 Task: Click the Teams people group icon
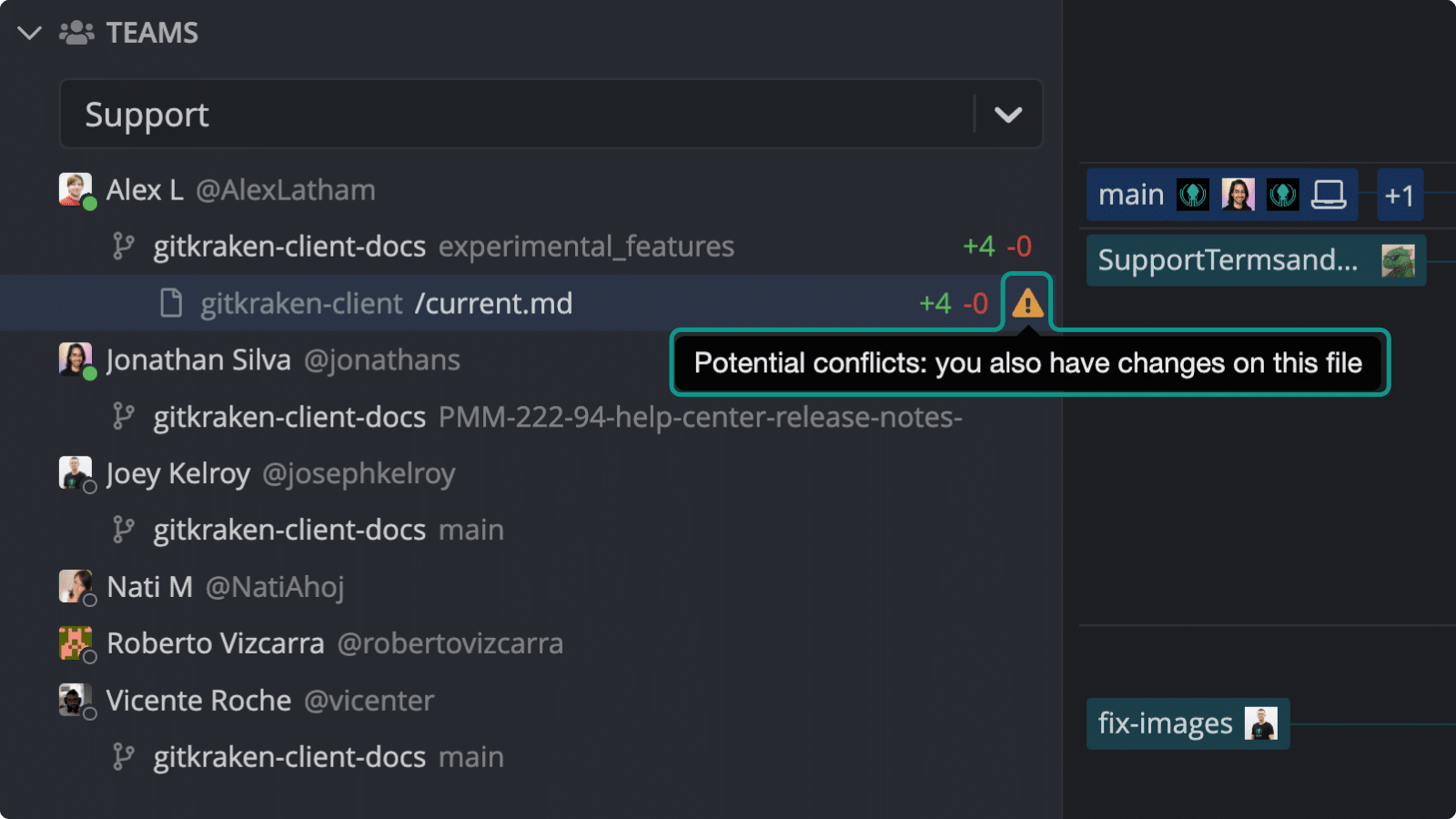(76, 33)
